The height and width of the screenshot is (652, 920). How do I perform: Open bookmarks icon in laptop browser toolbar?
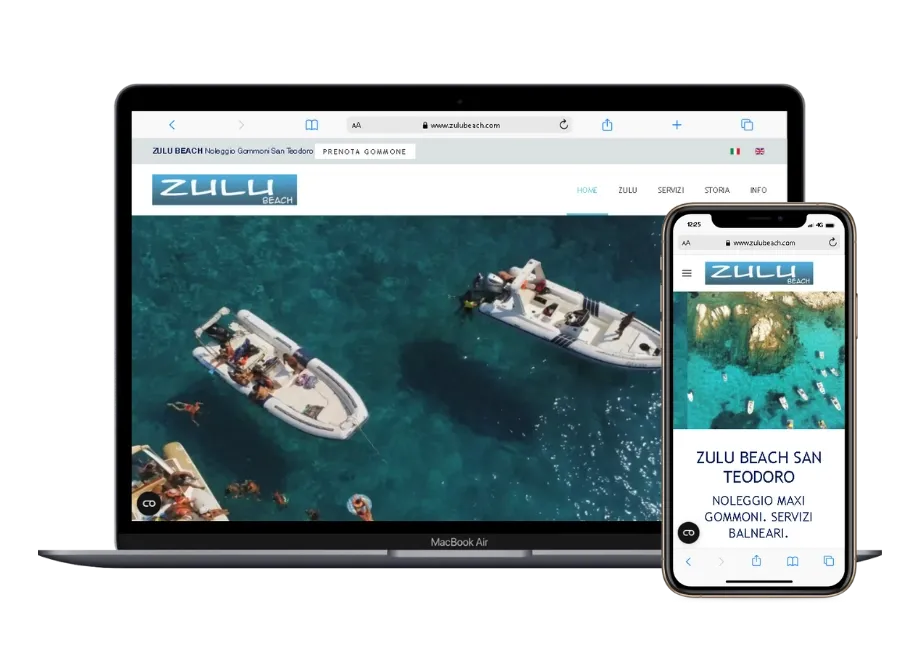pyautogui.click(x=312, y=125)
